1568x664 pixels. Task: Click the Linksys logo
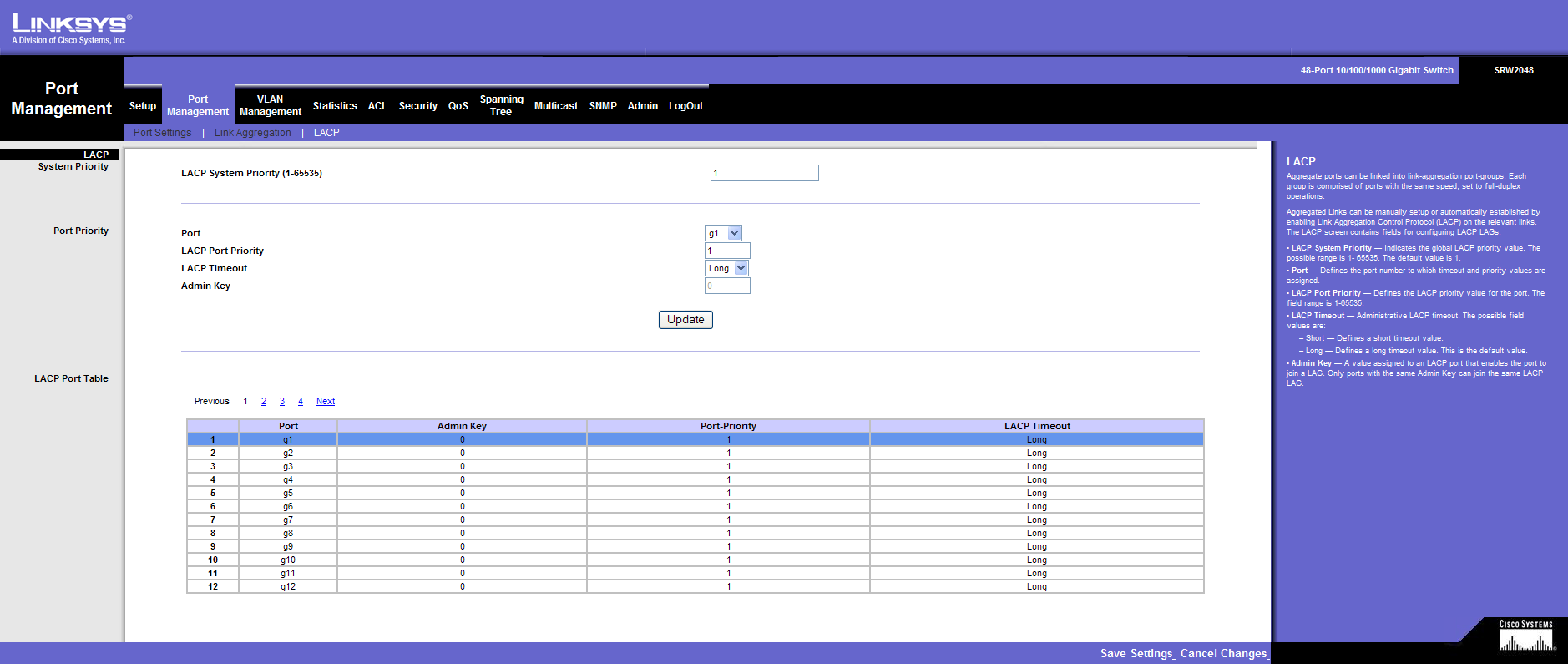(71, 28)
